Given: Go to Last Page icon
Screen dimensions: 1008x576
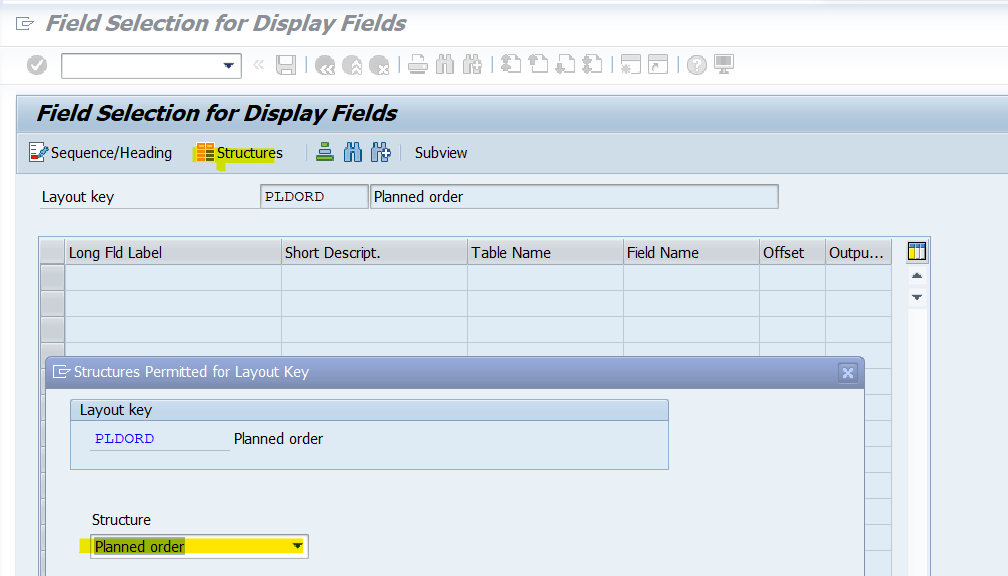Looking at the screenshot, I should pos(592,64).
